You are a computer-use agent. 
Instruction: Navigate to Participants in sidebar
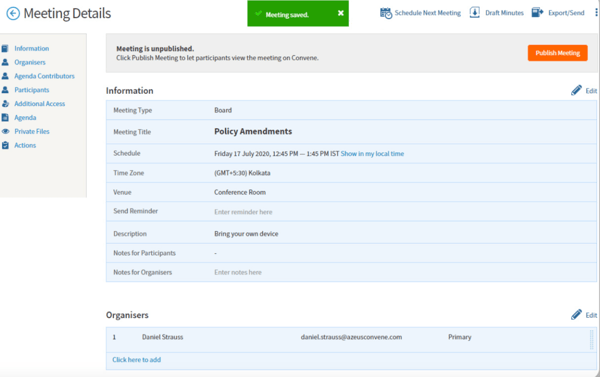pos(32,90)
